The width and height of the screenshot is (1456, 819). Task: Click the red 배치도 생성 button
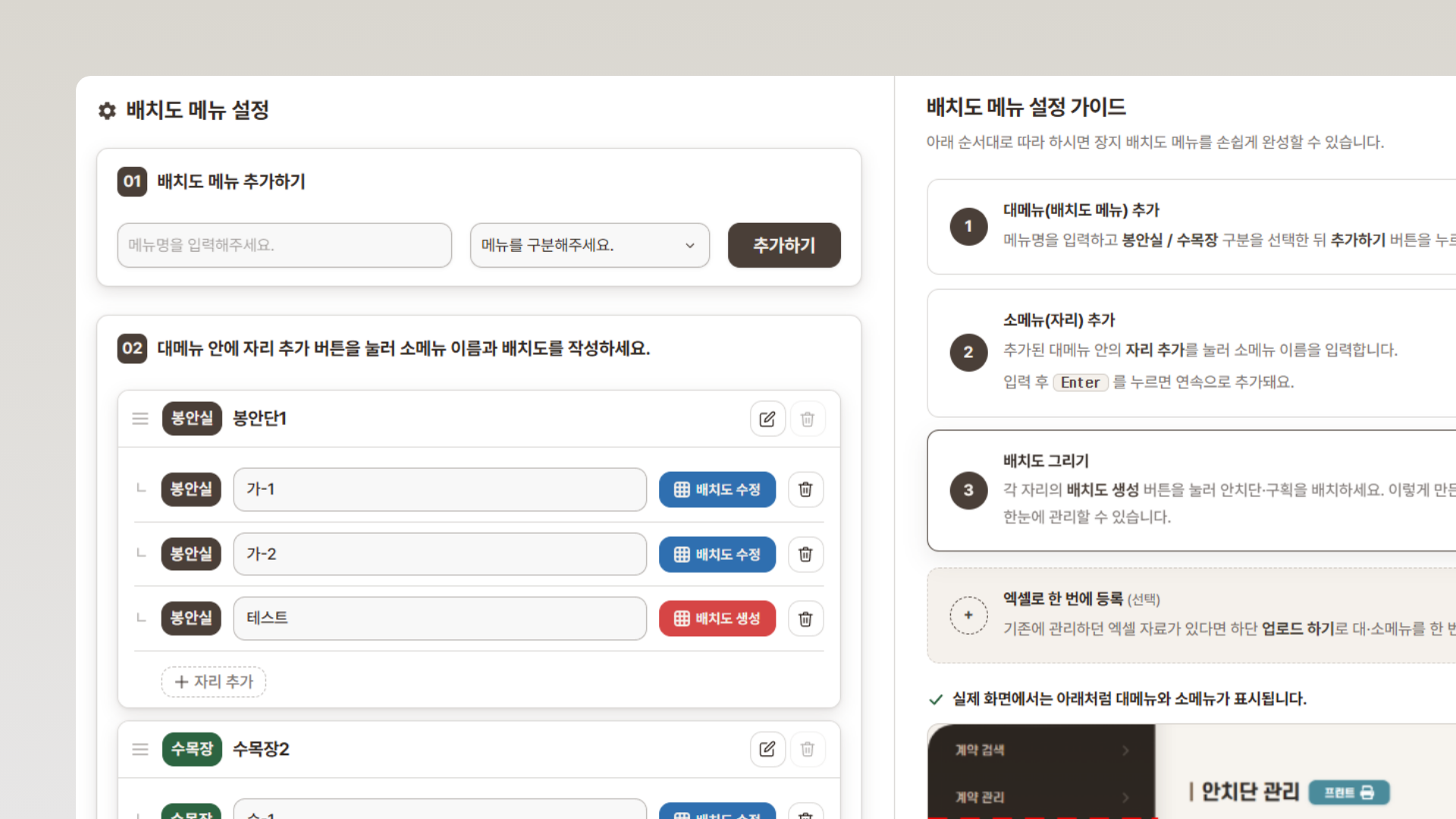[x=717, y=618]
